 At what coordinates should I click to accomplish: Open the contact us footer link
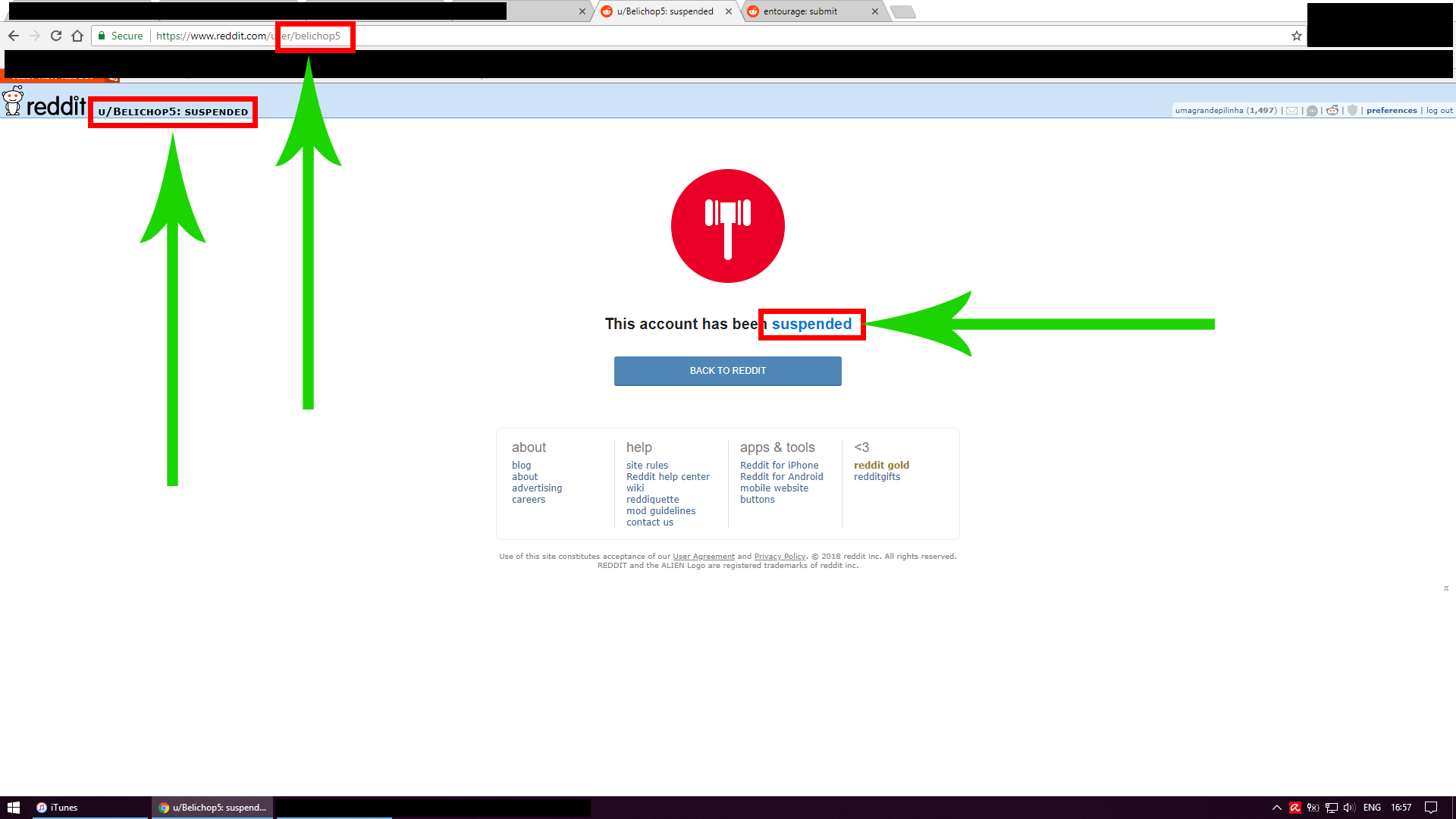[650, 522]
